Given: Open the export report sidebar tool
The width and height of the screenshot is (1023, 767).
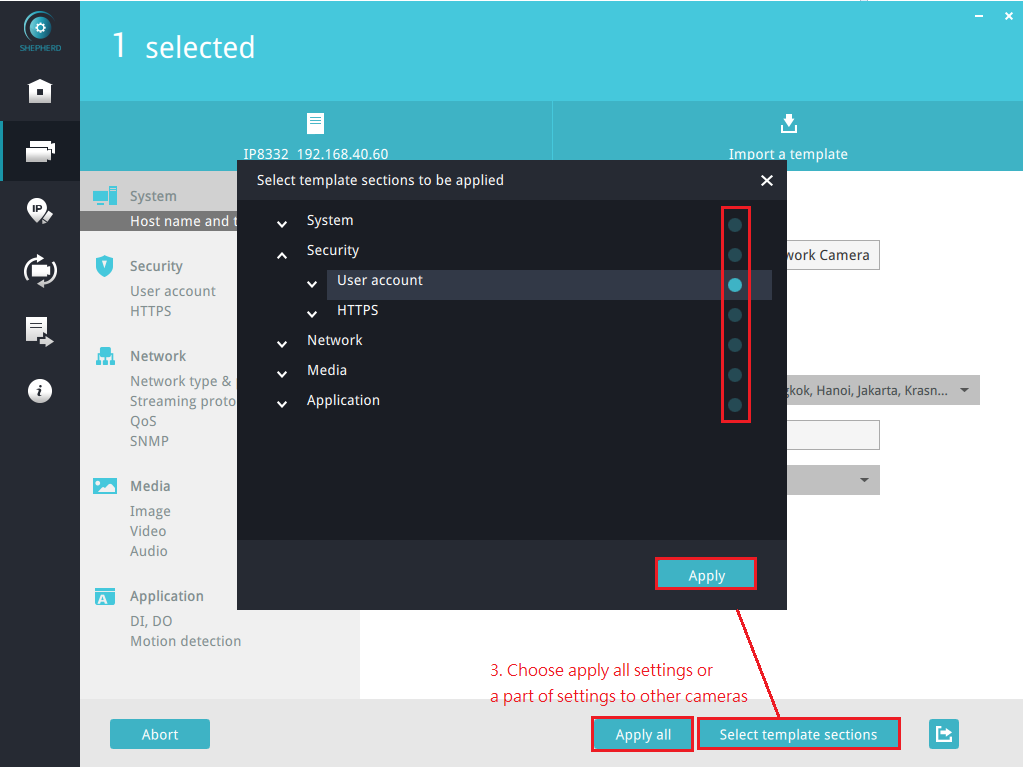Looking at the screenshot, I should pos(40,331).
